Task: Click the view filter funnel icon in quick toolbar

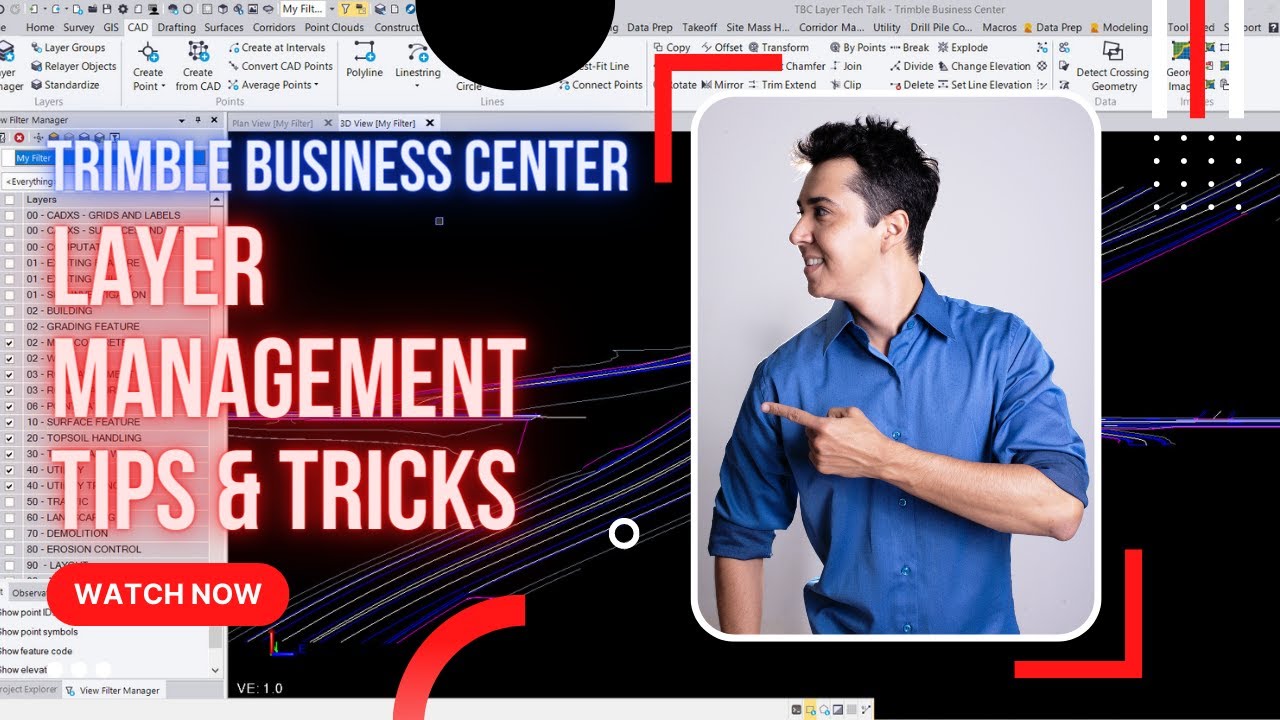Action: pos(345,9)
